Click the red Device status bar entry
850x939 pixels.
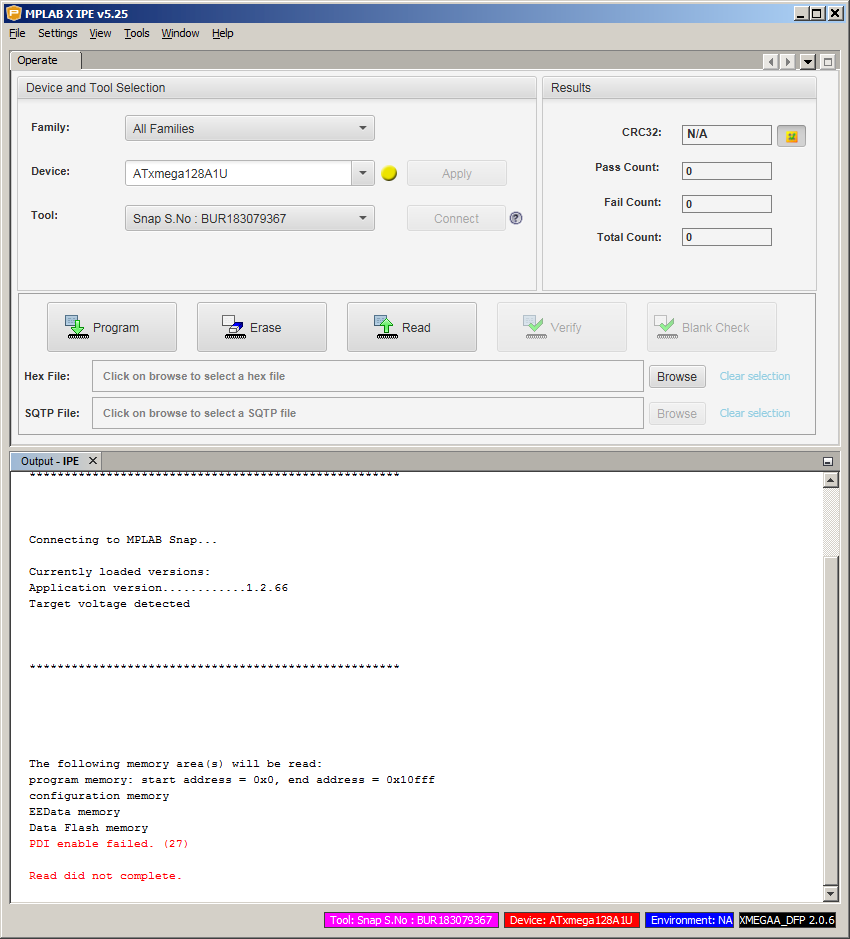pyautogui.click(x=571, y=920)
